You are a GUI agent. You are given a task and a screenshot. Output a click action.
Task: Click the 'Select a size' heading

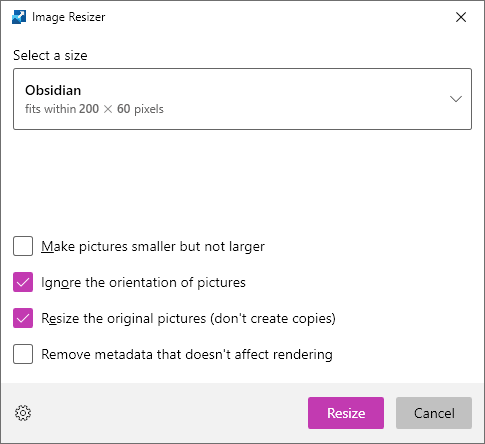50,55
